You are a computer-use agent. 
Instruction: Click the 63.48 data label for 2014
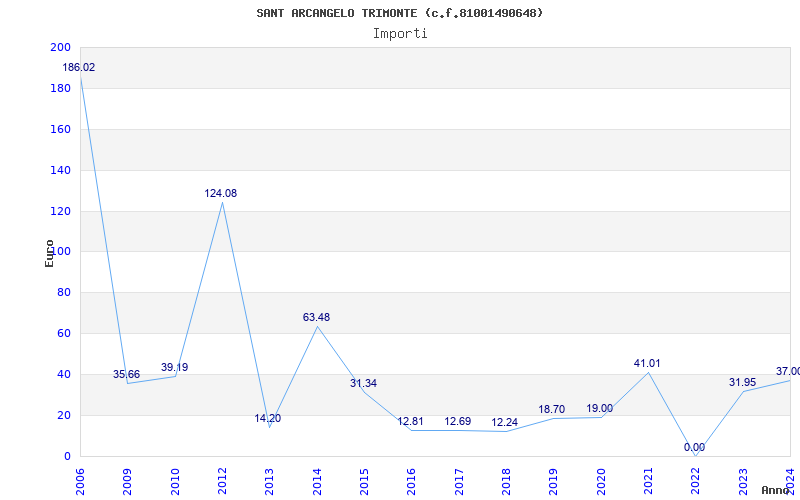click(x=316, y=317)
